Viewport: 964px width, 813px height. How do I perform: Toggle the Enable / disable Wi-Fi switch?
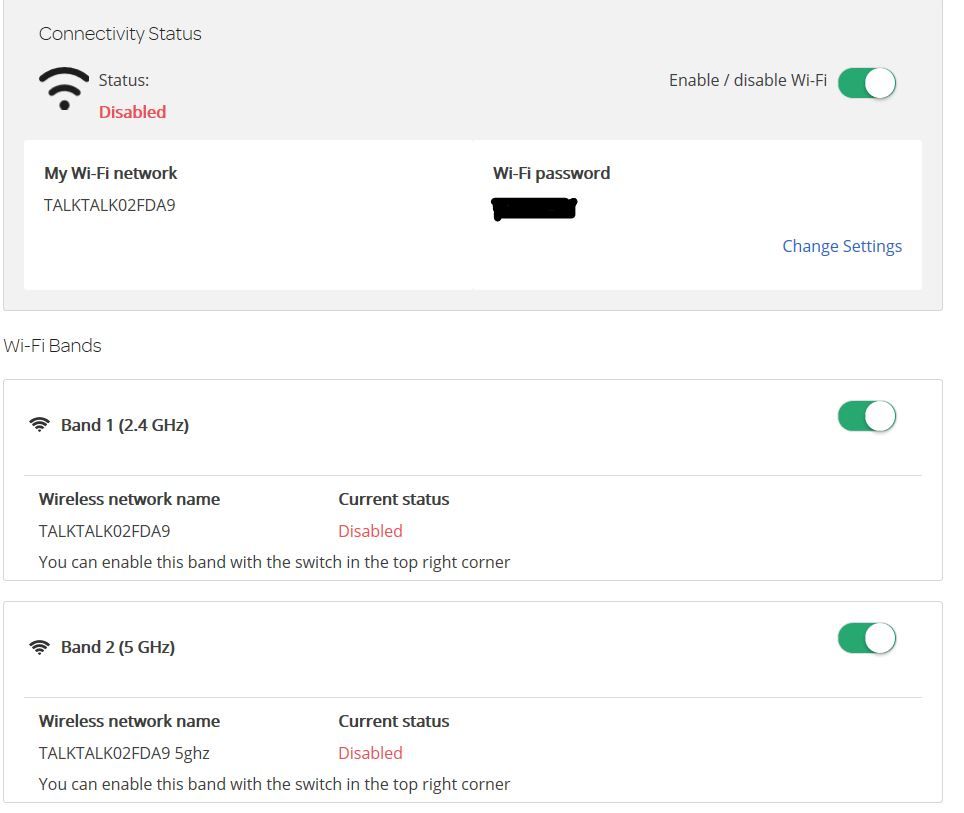pos(867,83)
